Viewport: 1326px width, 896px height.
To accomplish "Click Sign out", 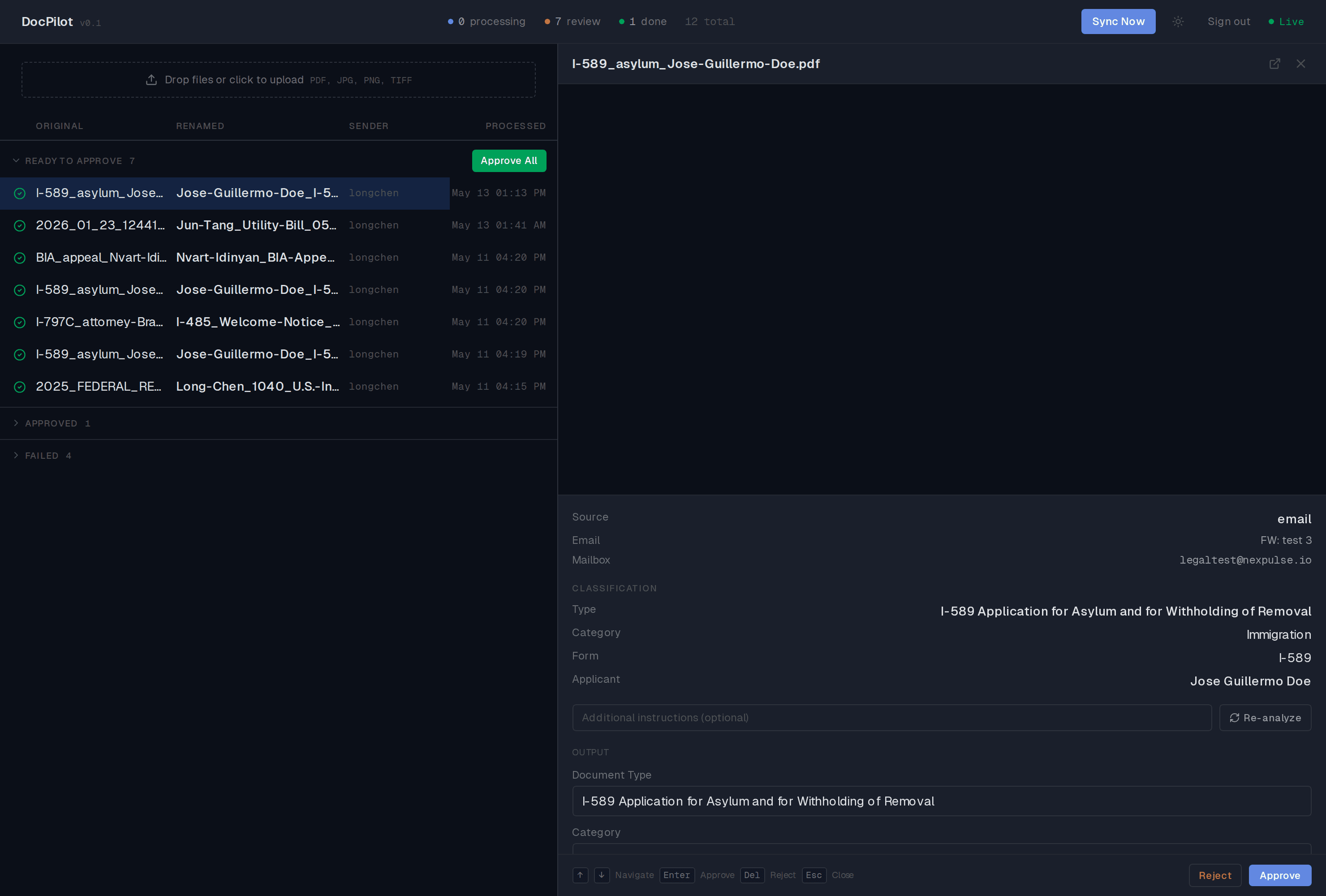I will (1228, 22).
